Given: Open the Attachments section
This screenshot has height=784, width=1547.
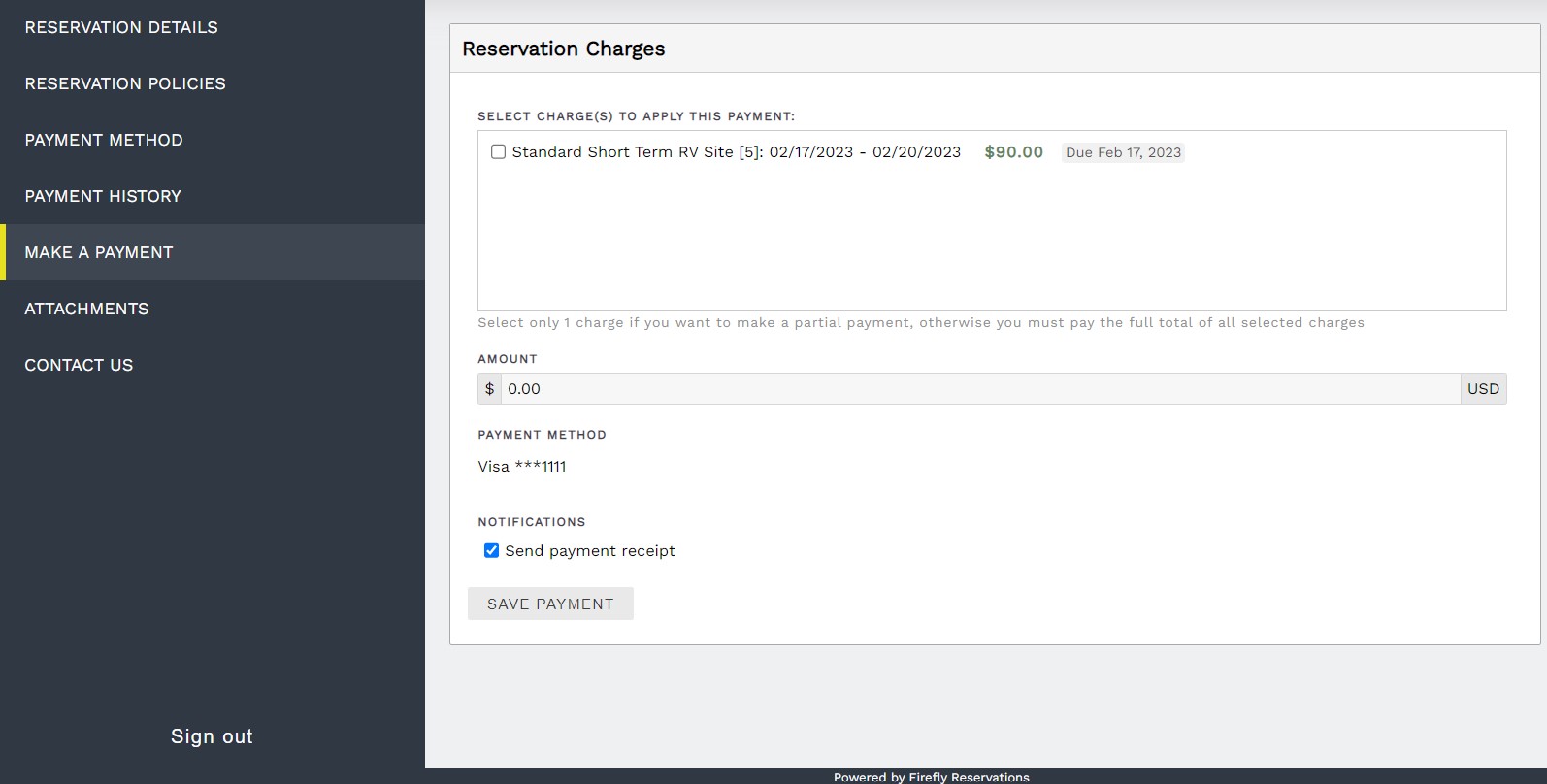Looking at the screenshot, I should (86, 309).
